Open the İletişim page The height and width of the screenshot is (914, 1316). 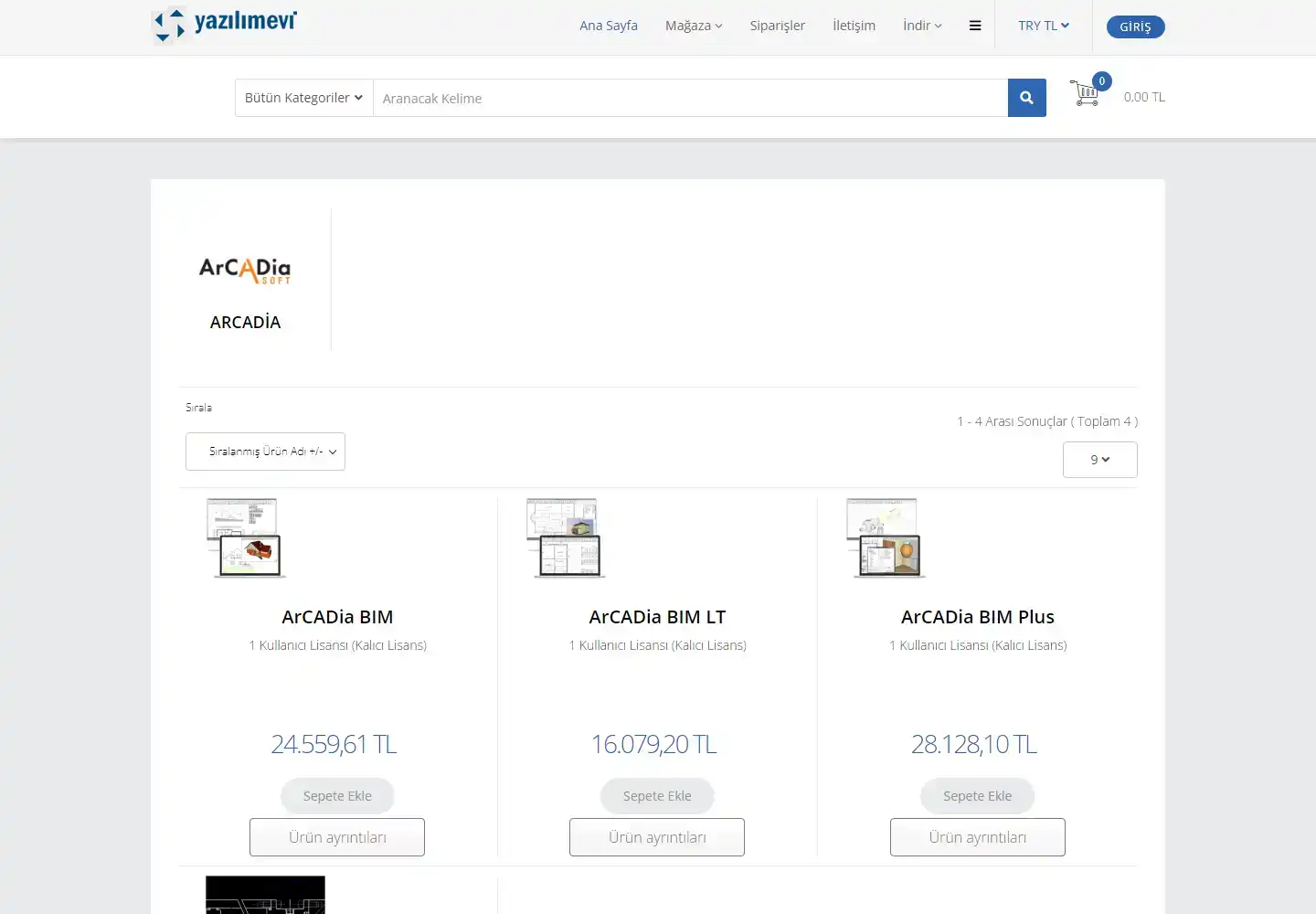tap(854, 26)
